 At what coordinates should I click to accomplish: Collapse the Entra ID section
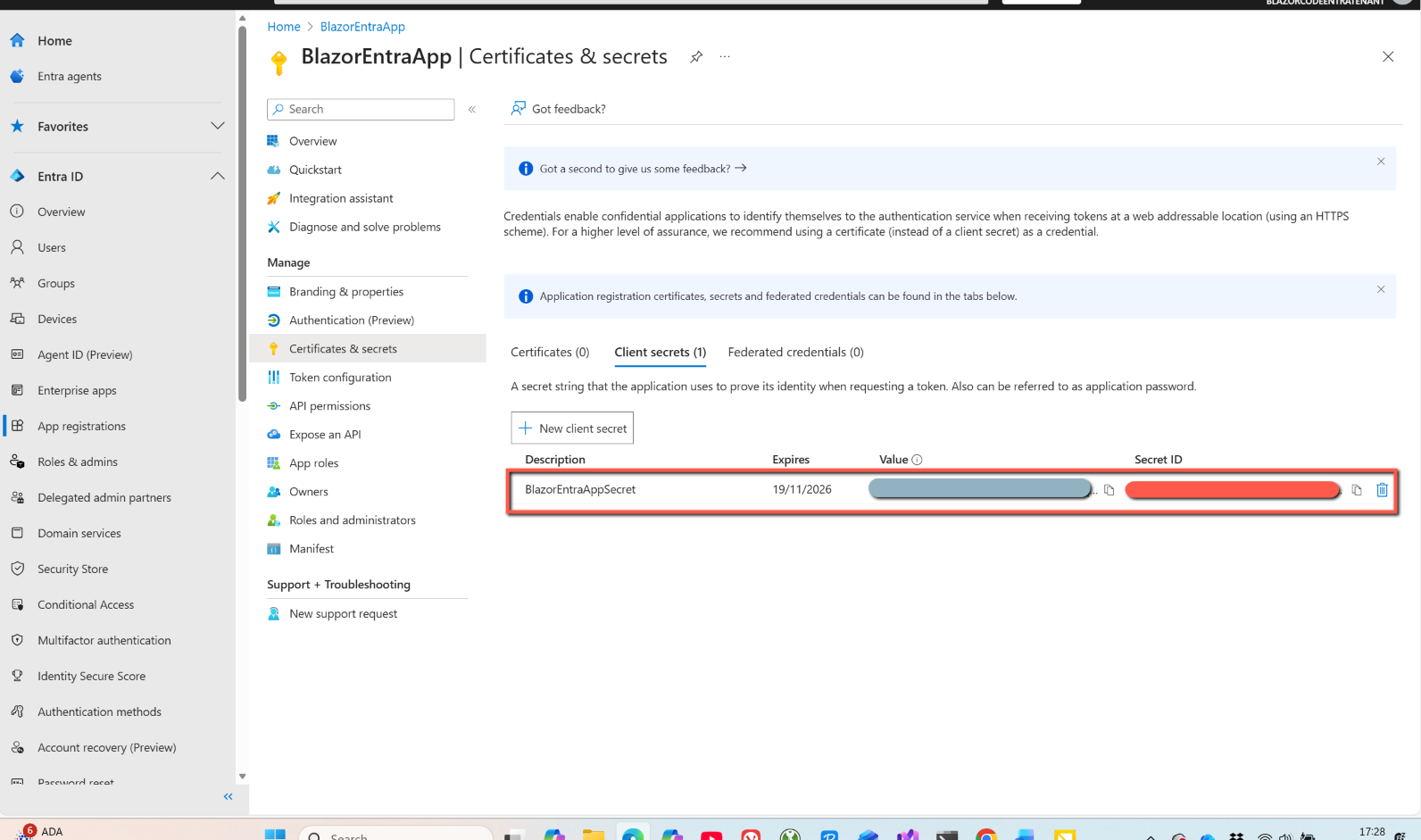point(217,176)
